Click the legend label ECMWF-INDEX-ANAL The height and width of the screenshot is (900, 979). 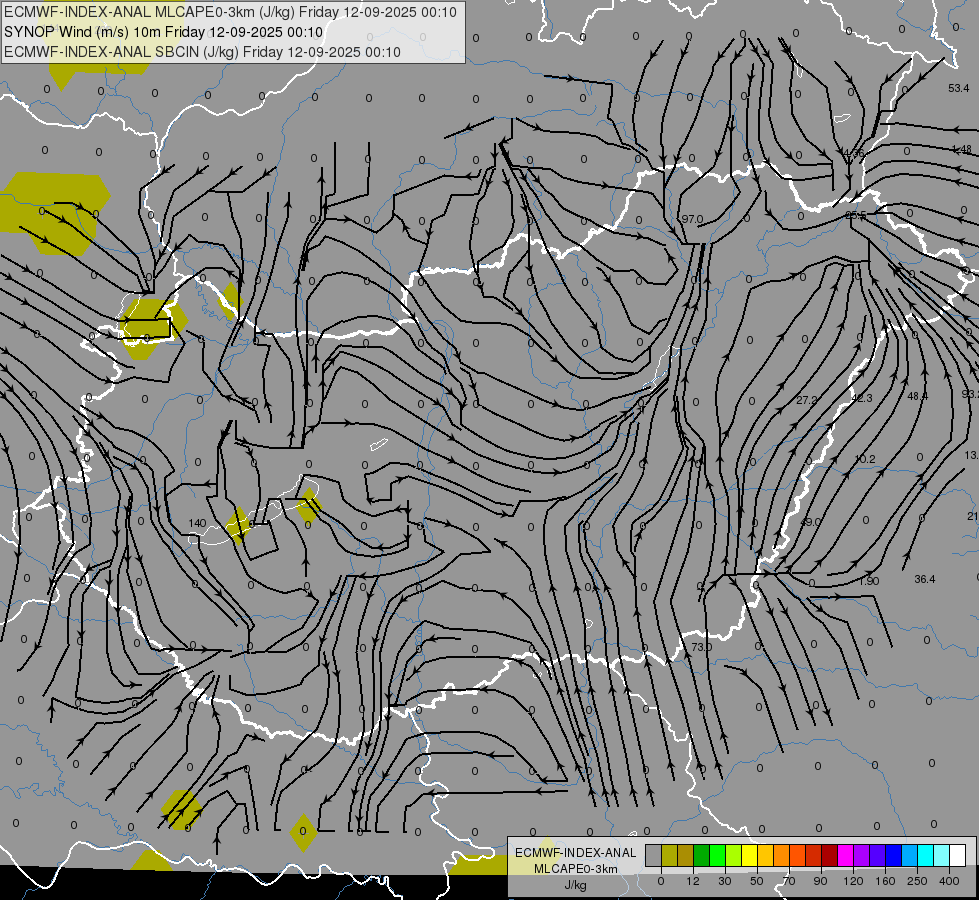tap(576, 853)
